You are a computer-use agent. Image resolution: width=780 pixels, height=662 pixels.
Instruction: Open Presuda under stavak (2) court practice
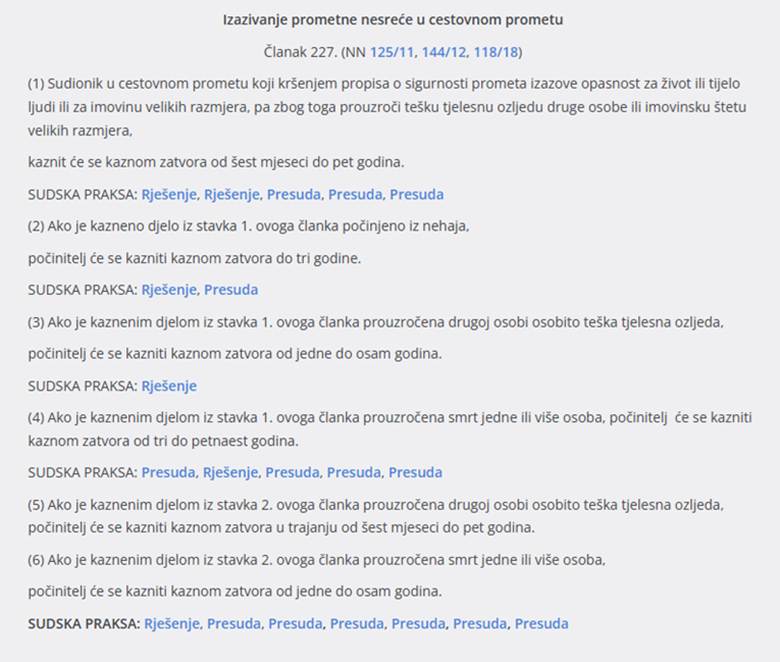(231, 290)
